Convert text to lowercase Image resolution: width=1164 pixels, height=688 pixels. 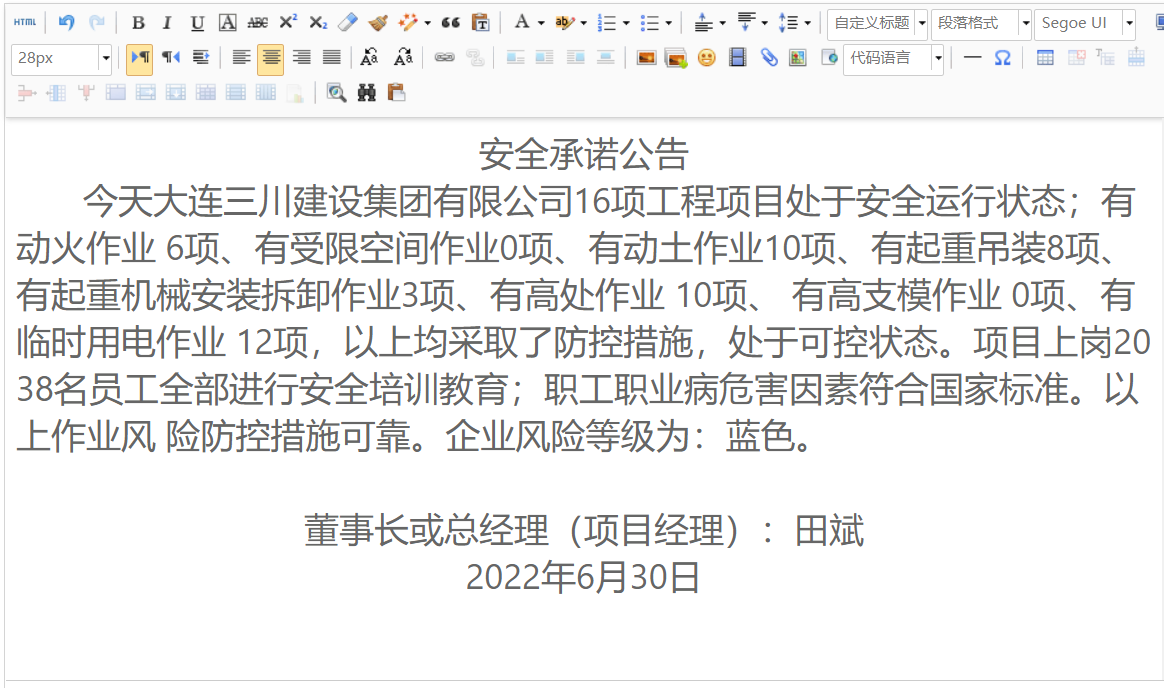[403, 58]
